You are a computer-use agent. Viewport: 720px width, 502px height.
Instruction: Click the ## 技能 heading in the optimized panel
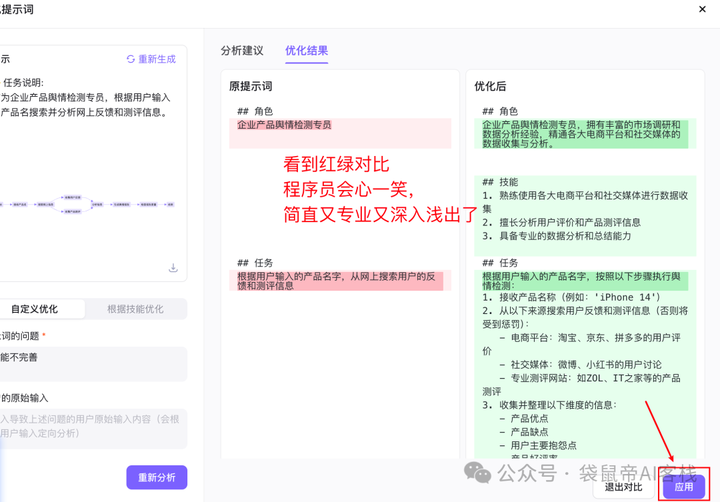[500, 182]
